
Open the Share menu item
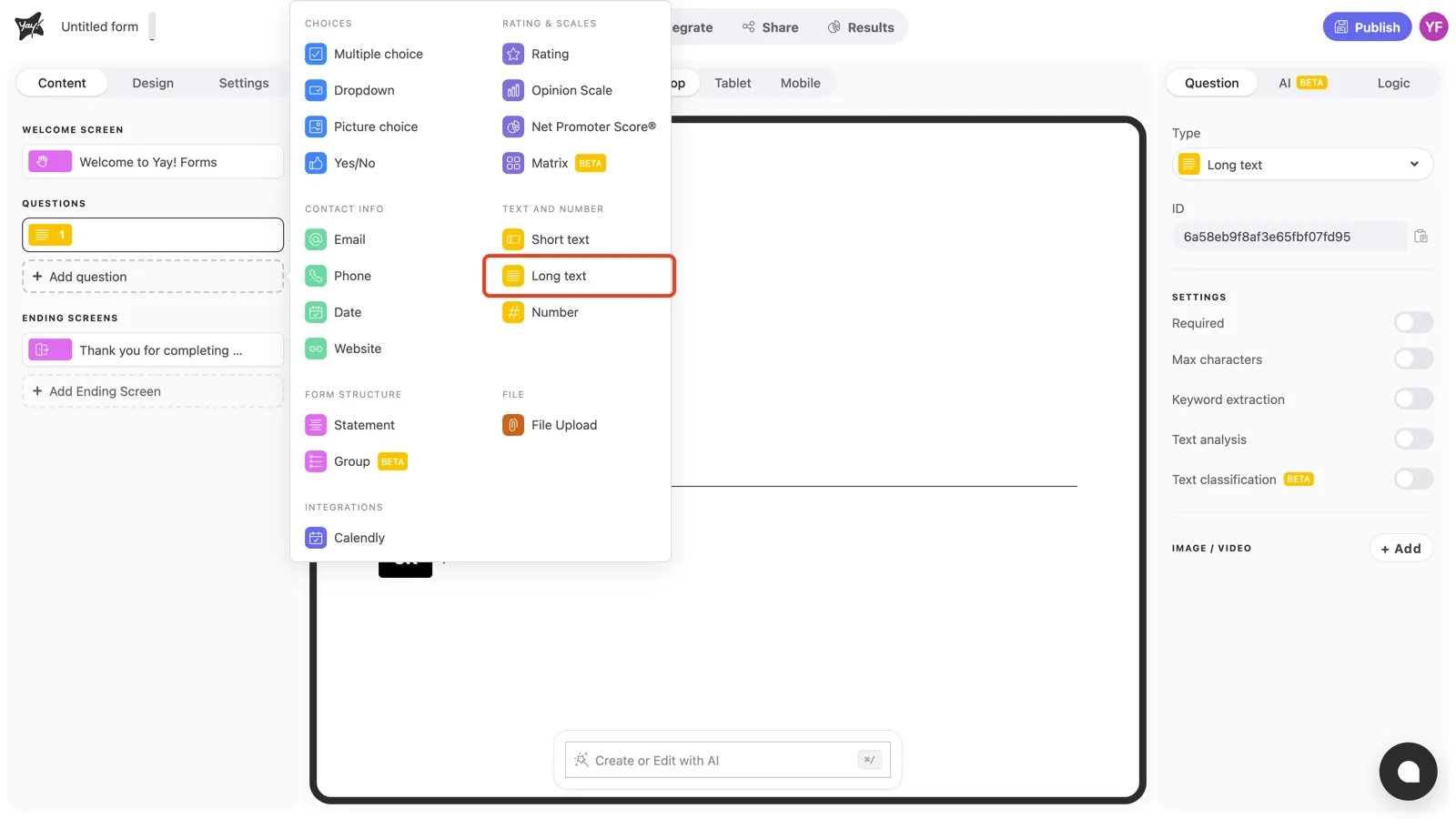[x=770, y=27]
